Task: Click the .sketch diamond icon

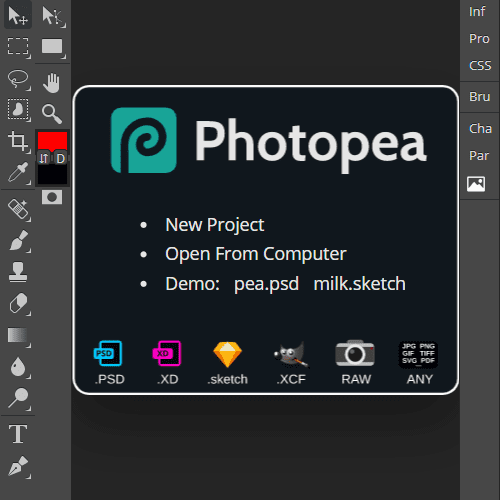Action: pos(227,354)
